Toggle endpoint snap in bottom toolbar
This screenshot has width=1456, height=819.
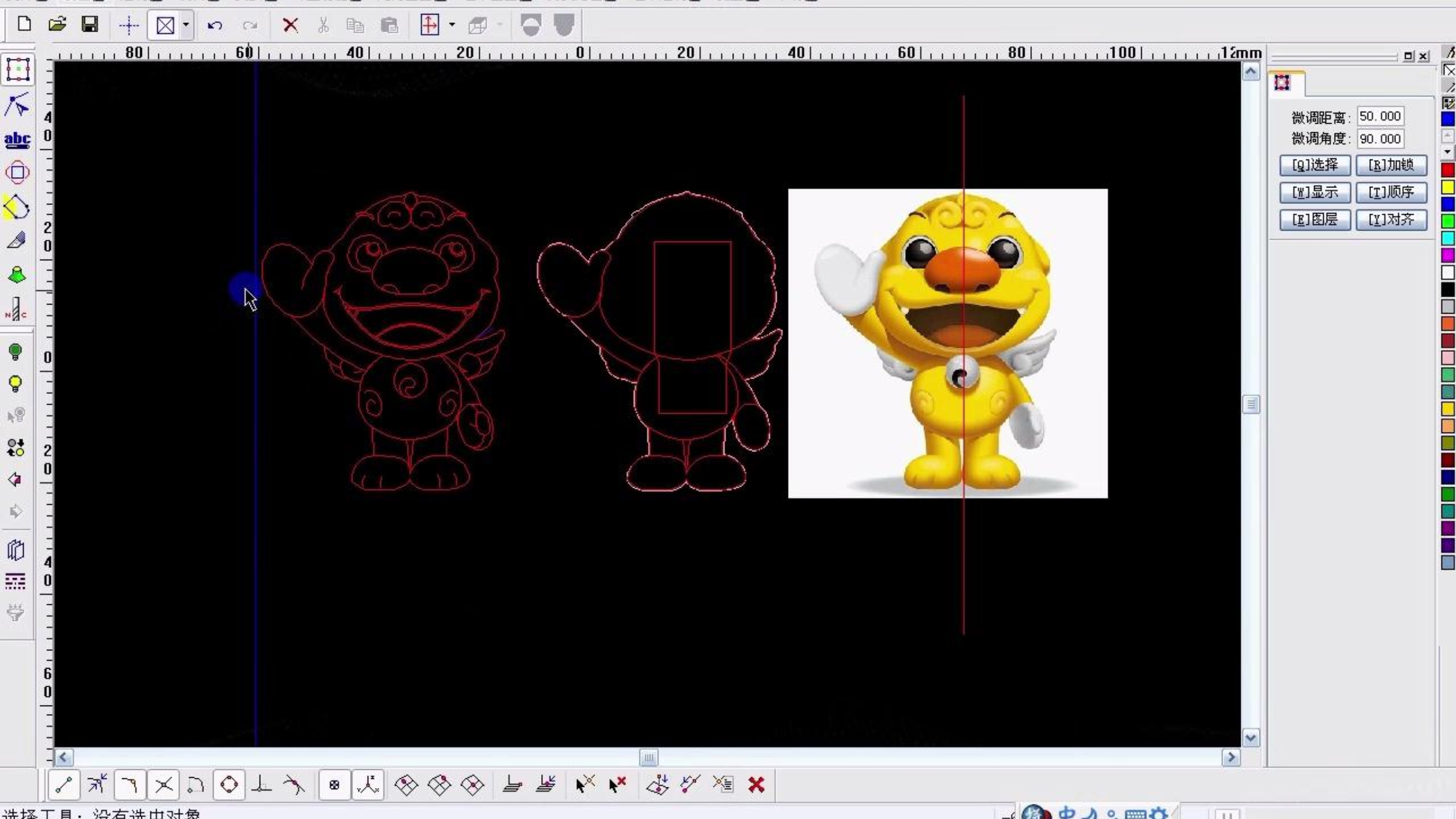64,785
